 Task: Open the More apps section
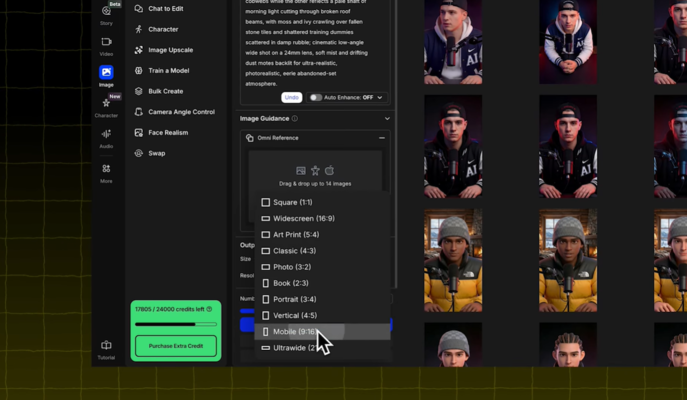[x=106, y=173]
